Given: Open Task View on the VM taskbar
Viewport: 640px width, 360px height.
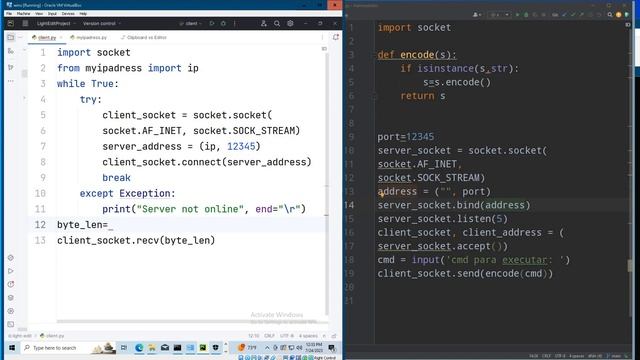Looking at the screenshot, I should 124,348.
